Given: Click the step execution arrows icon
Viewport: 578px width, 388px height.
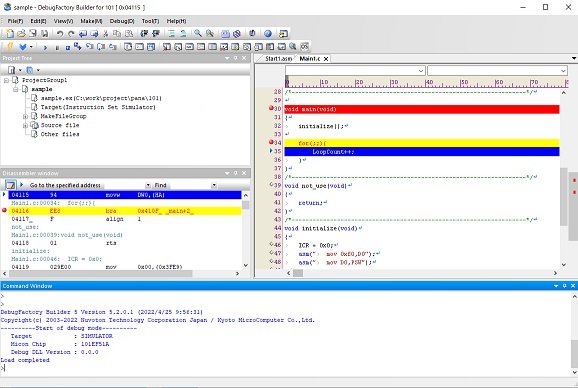Looking at the screenshot, I should click(77, 46).
